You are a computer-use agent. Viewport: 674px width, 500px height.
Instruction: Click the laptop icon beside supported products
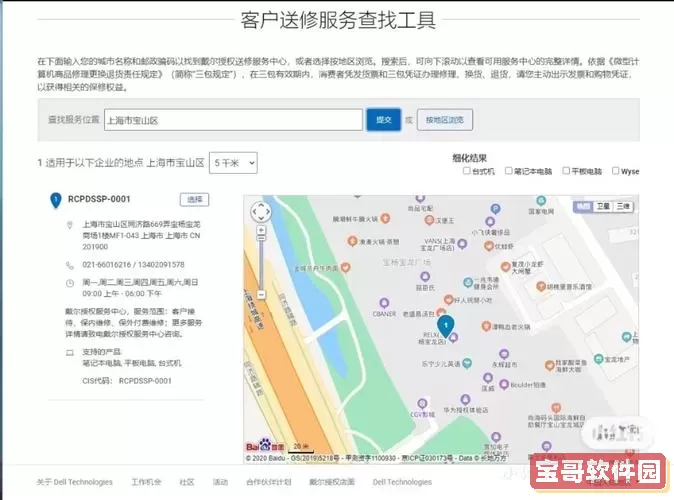(x=70, y=353)
